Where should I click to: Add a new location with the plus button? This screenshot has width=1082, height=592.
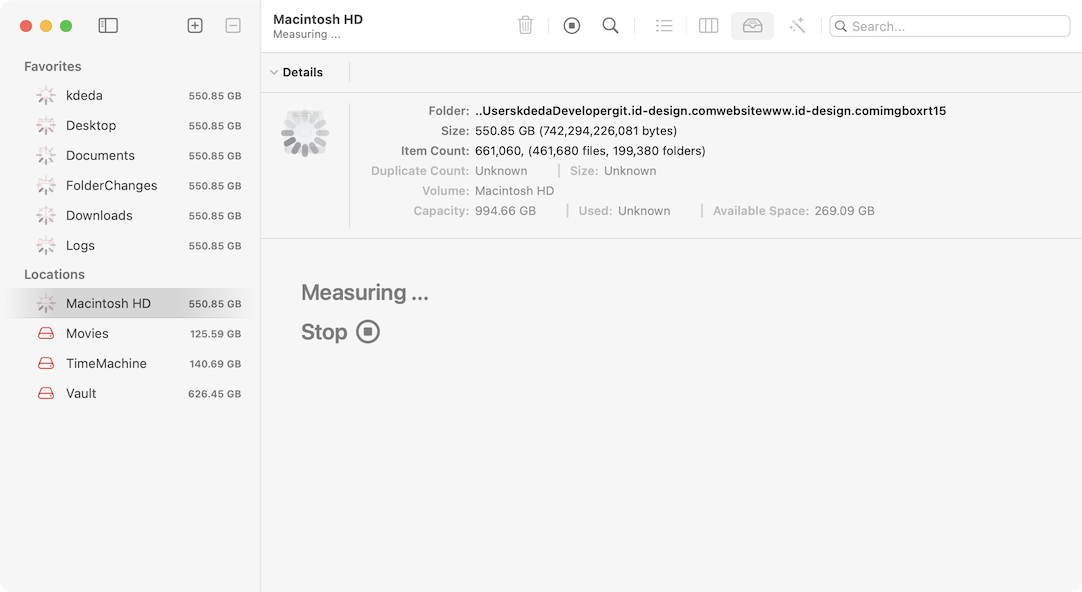pos(195,25)
